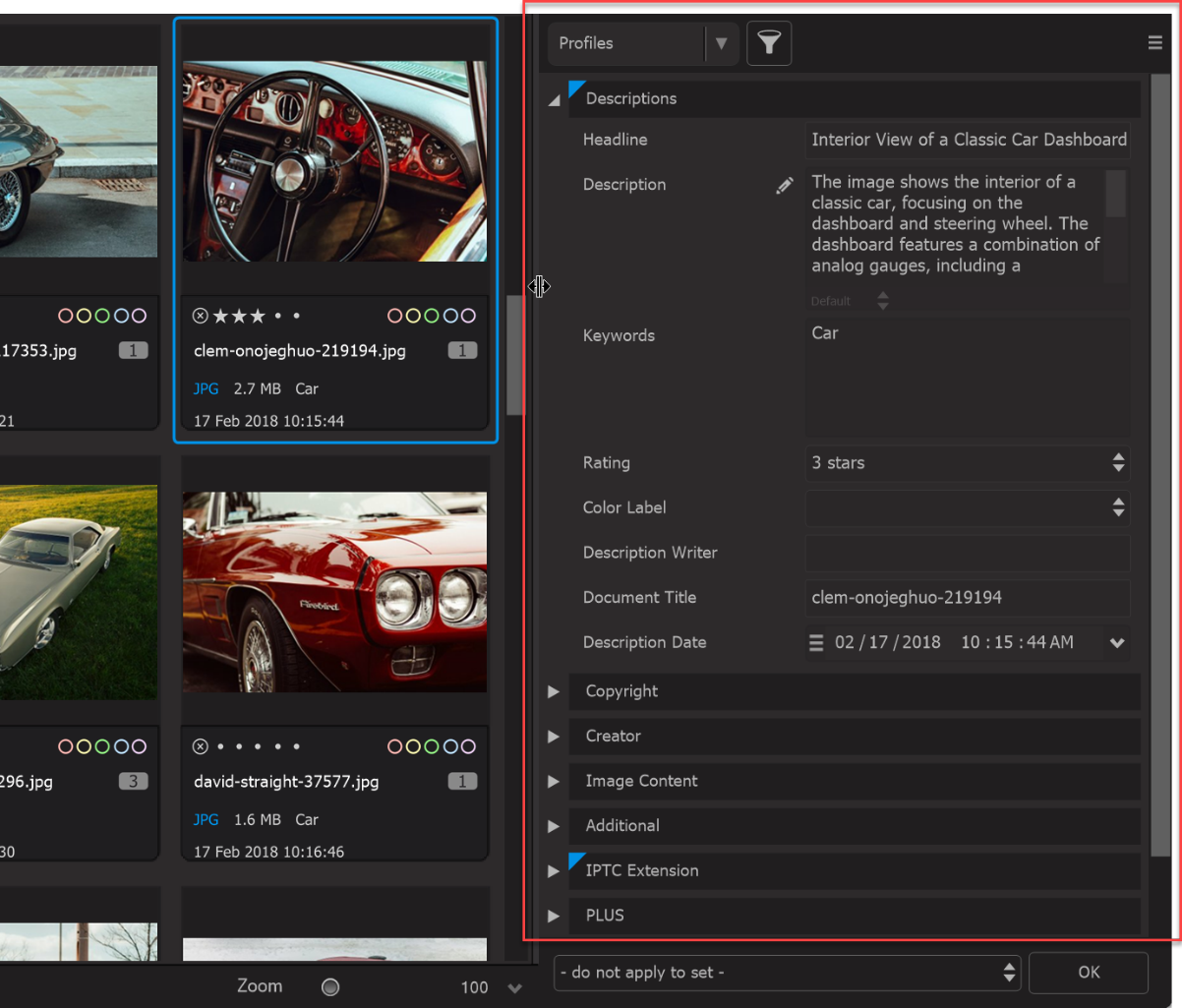Select the green car on grass thumbnail
This screenshot has height=1008, width=1182.
(79, 592)
